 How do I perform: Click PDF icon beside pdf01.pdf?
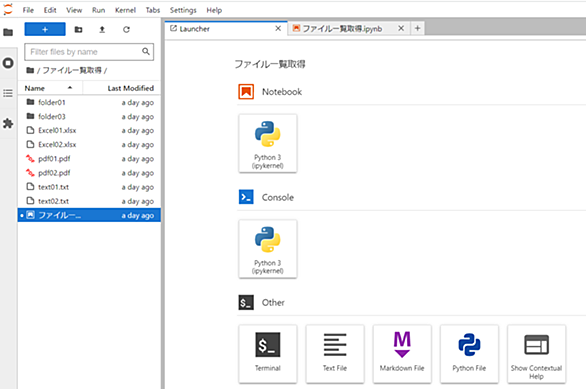(30, 159)
